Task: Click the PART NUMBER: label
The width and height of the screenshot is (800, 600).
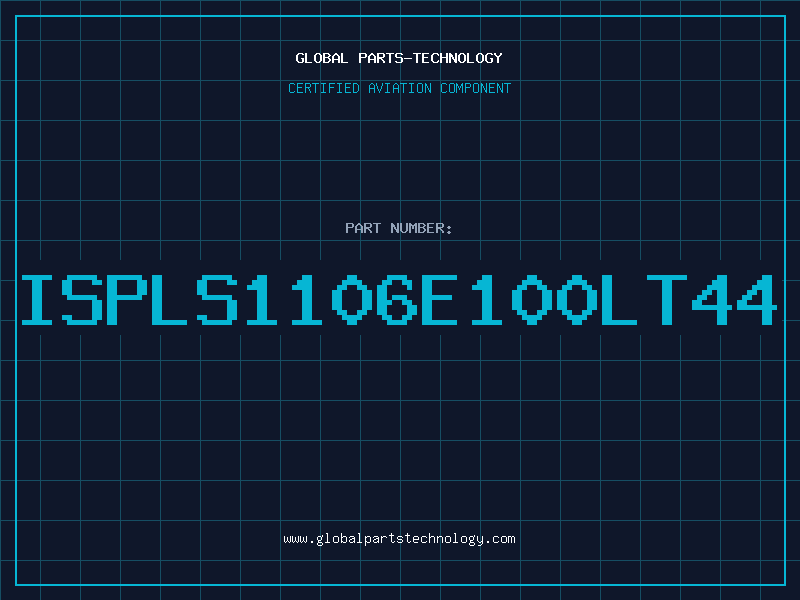Action: point(398,228)
